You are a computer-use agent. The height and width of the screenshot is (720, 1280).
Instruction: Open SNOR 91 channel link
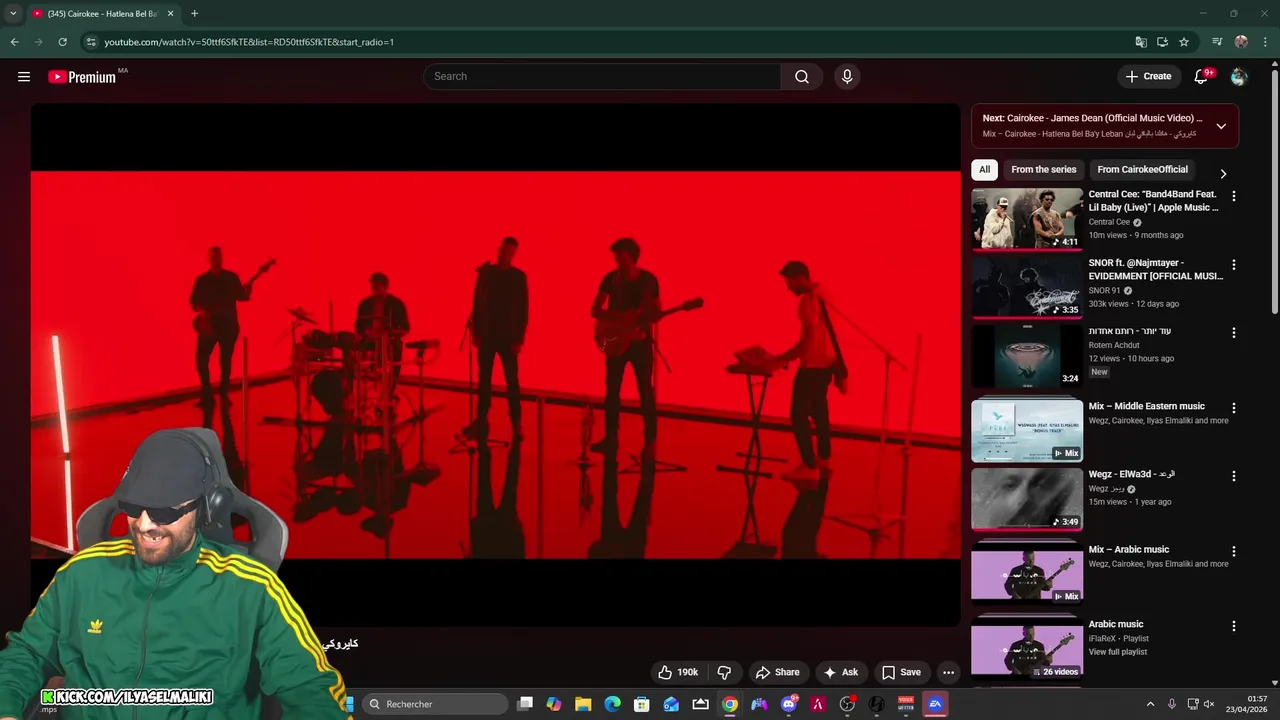pos(1104,291)
